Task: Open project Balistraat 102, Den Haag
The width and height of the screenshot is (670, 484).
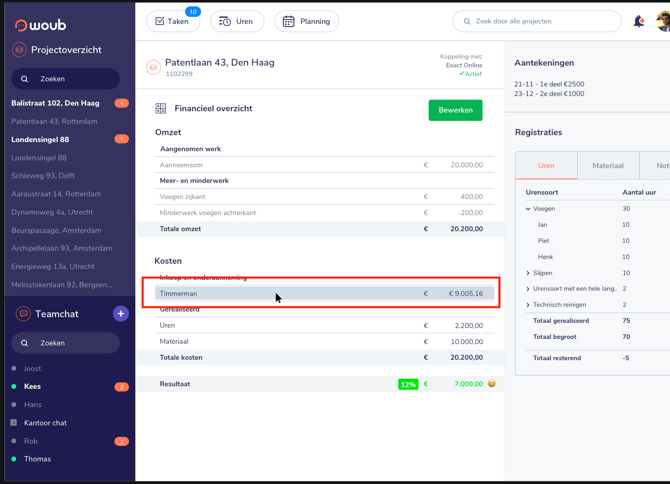Action: (55, 103)
